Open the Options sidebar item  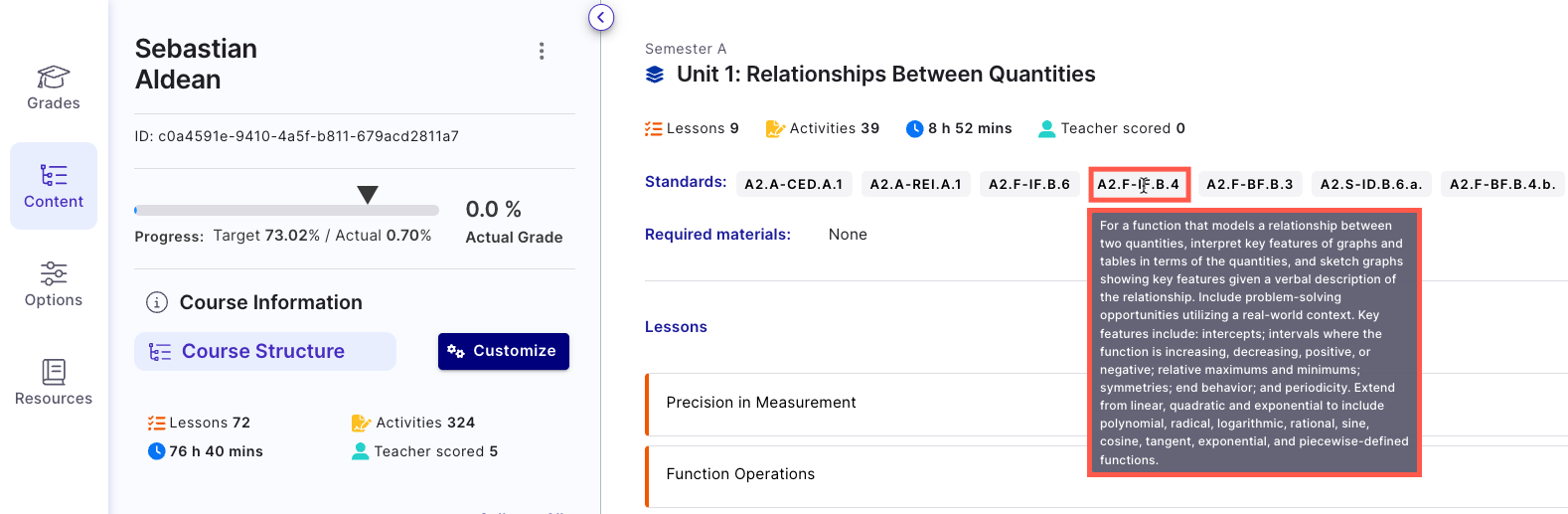click(x=54, y=284)
